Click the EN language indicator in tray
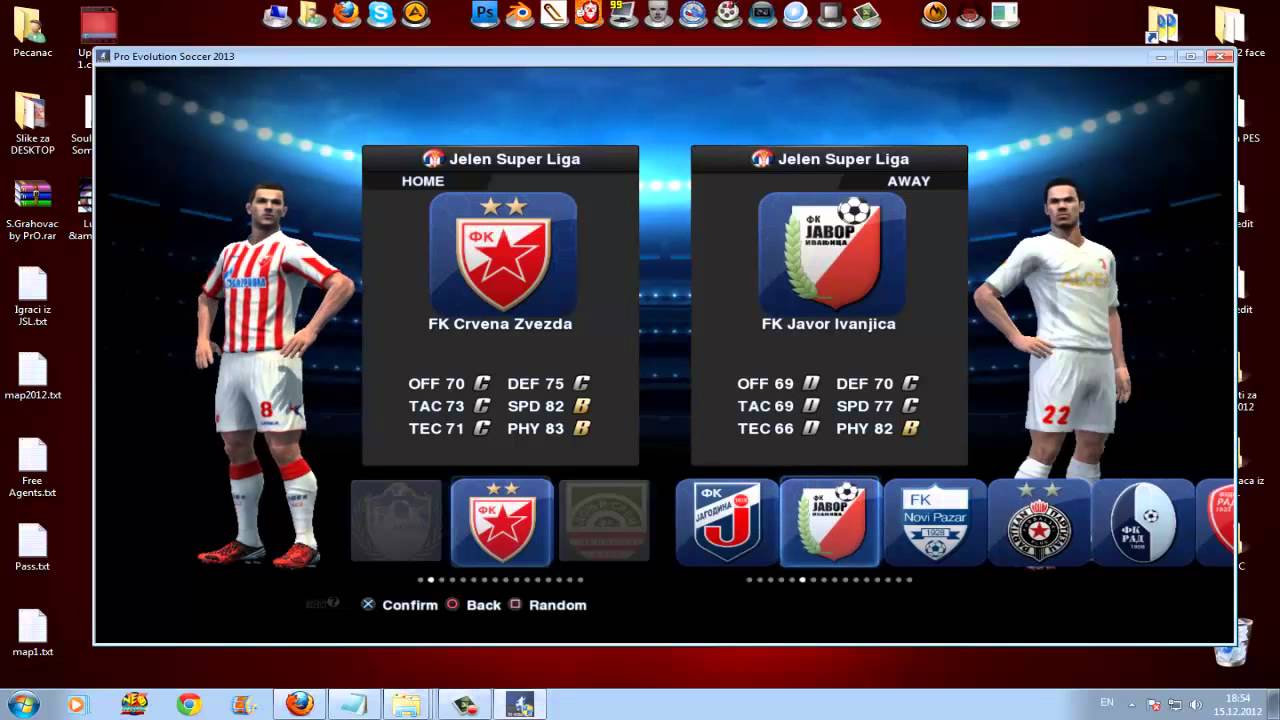 (1107, 703)
